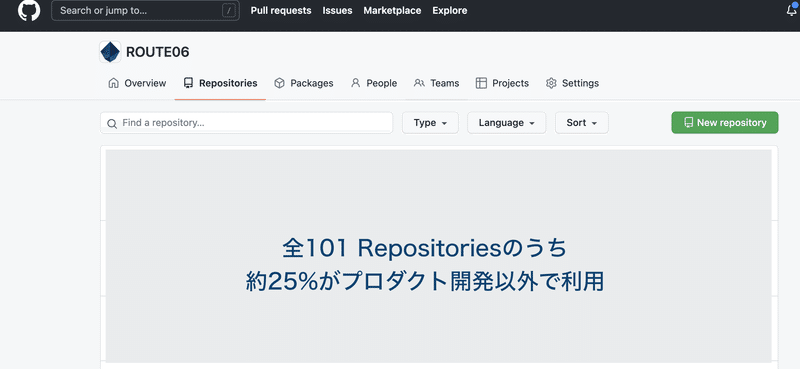This screenshot has height=369, width=800.
Task: Create a New repository
Action: coord(724,123)
